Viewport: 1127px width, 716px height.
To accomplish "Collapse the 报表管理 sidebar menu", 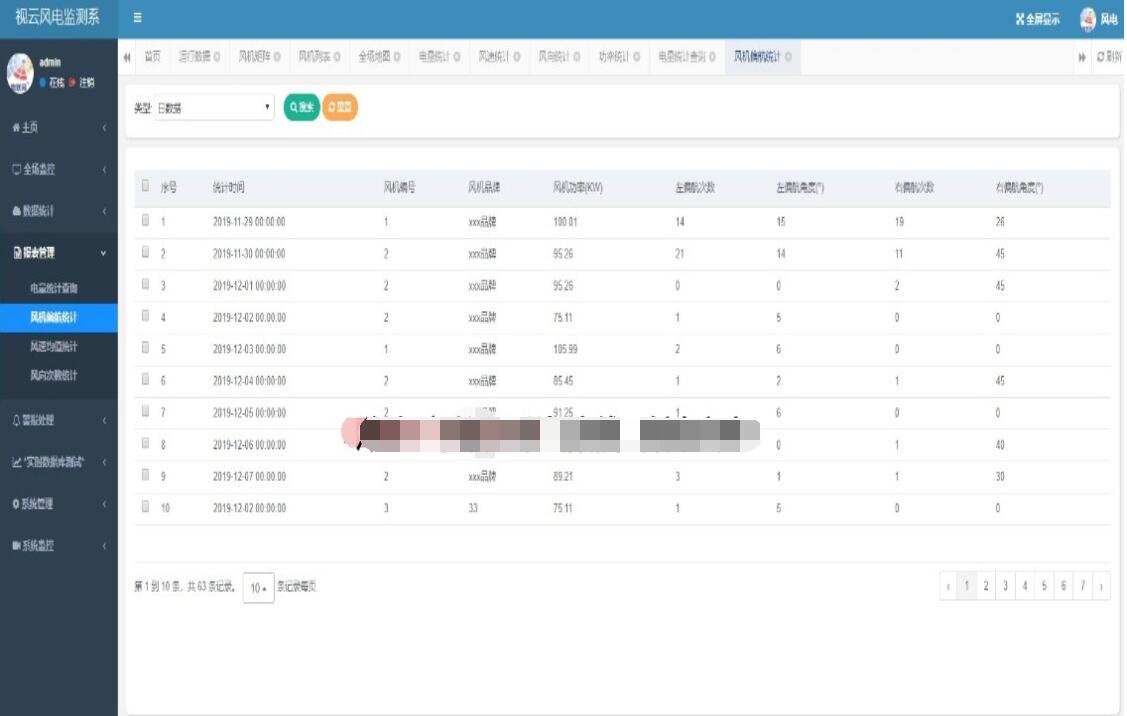I will click(59, 252).
